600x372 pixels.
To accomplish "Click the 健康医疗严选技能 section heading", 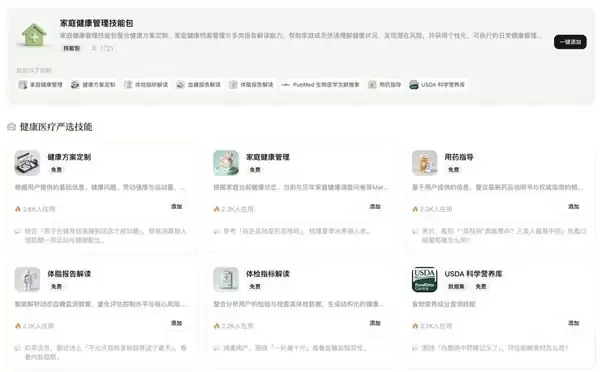I will (56, 127).
